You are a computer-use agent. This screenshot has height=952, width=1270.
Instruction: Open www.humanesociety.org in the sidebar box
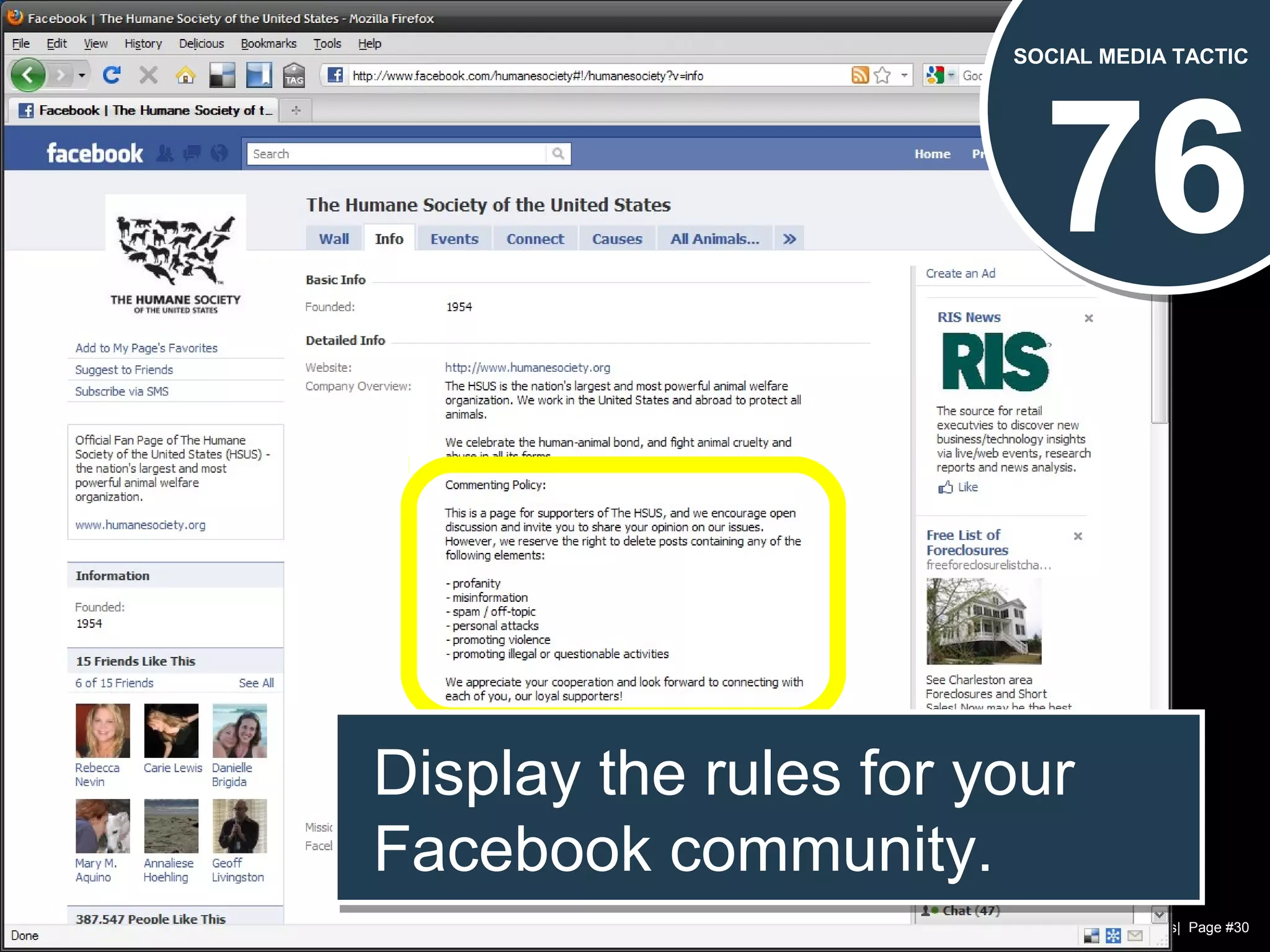point(140,525)
